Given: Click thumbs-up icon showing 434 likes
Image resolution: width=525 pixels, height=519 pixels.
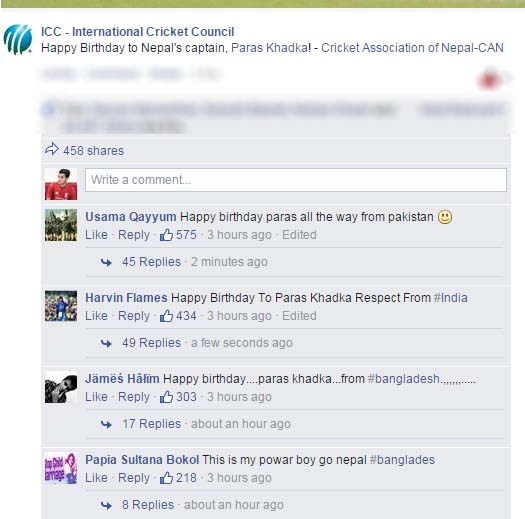Looking at the screenshot, I should point(166,316).
